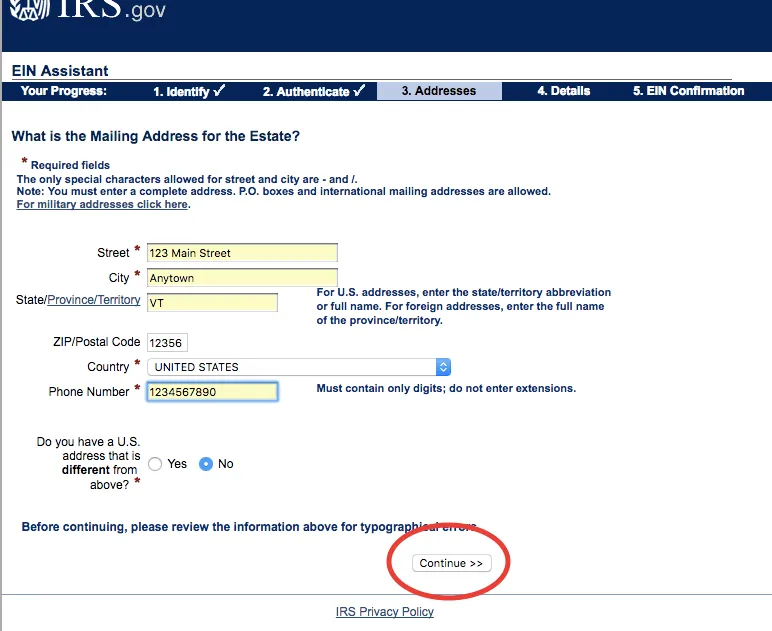772x631 pixels.
Task: Open the 5. EIN Confirmation step
Action: 688,91
